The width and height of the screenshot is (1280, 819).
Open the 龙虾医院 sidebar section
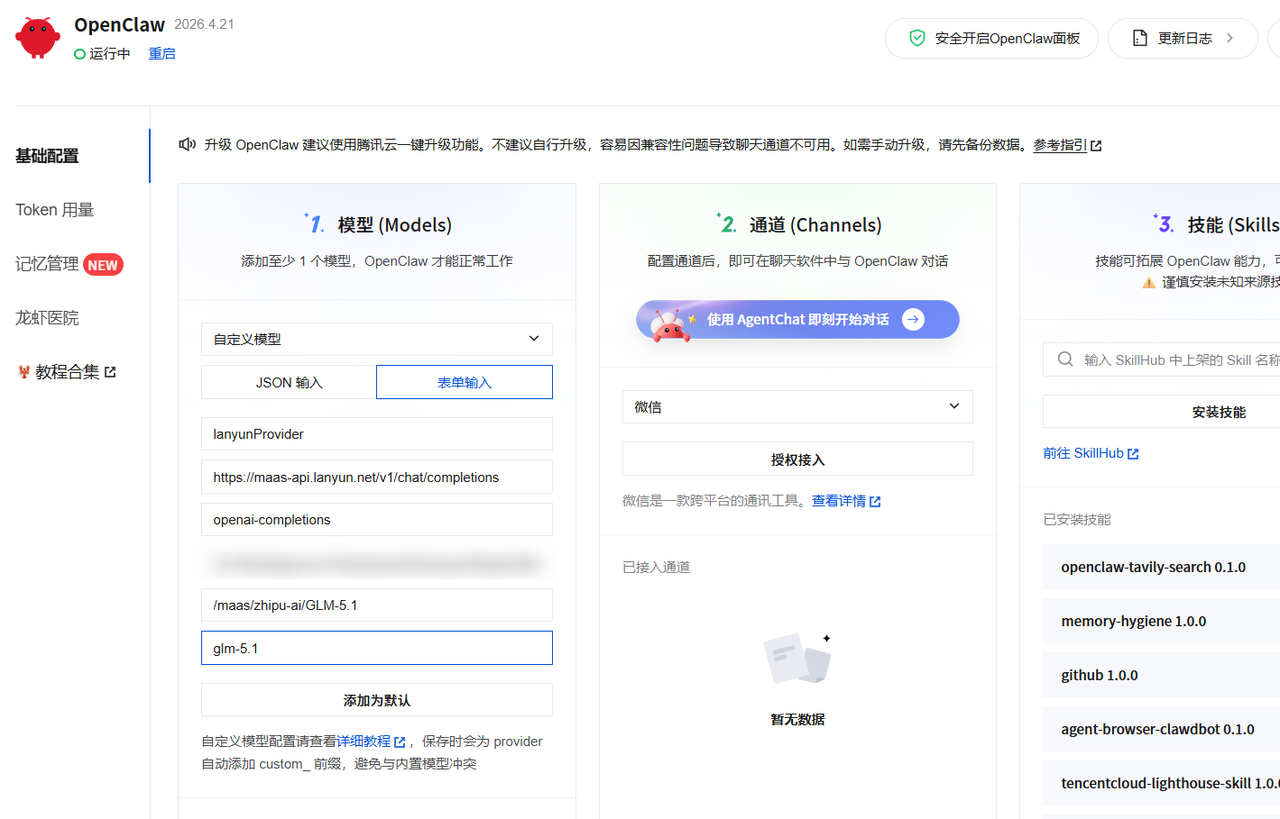[47, 318]
